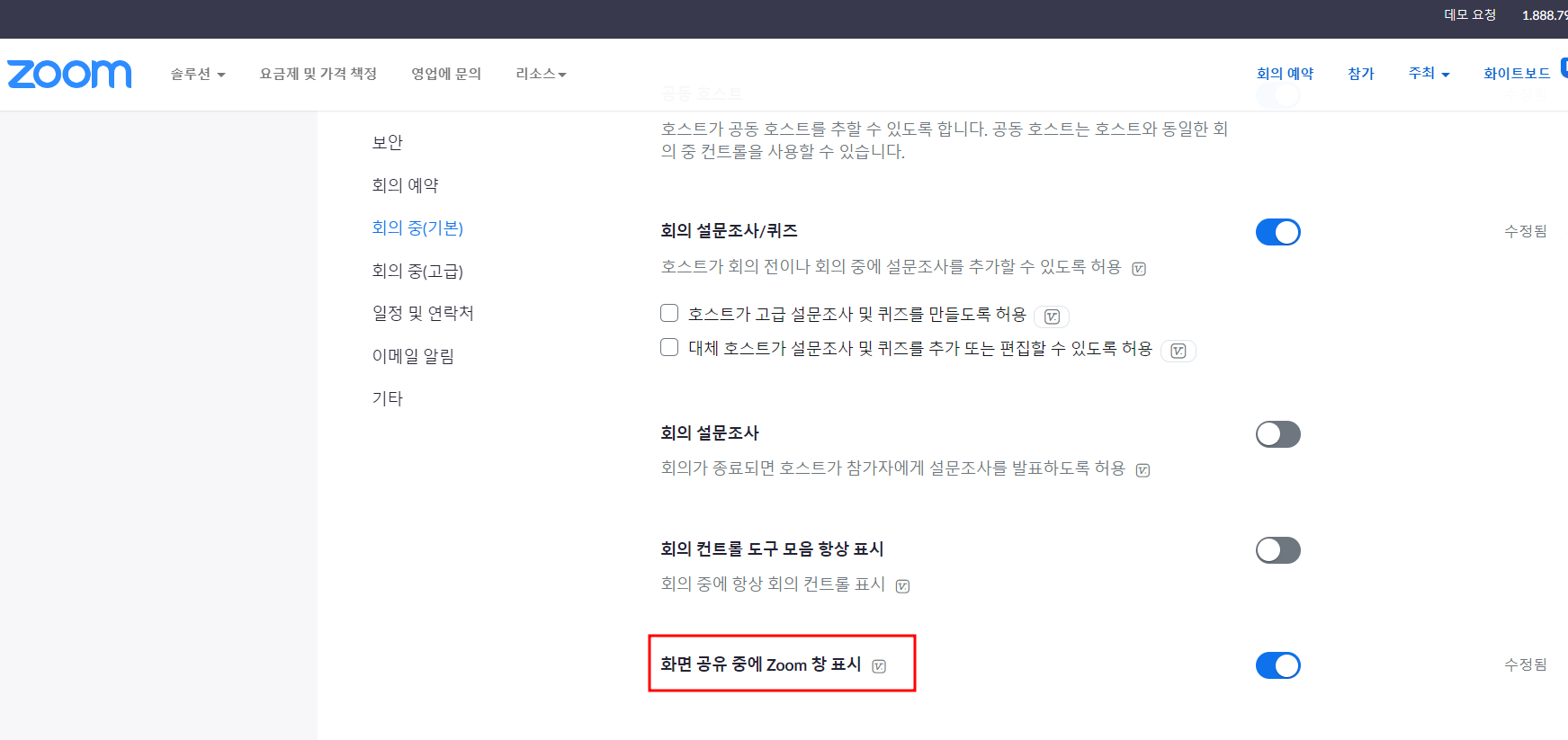Click the 참가 link
Image resolution: width=1568 pixels, height=740 pixels.
[x=1361, y=74]
